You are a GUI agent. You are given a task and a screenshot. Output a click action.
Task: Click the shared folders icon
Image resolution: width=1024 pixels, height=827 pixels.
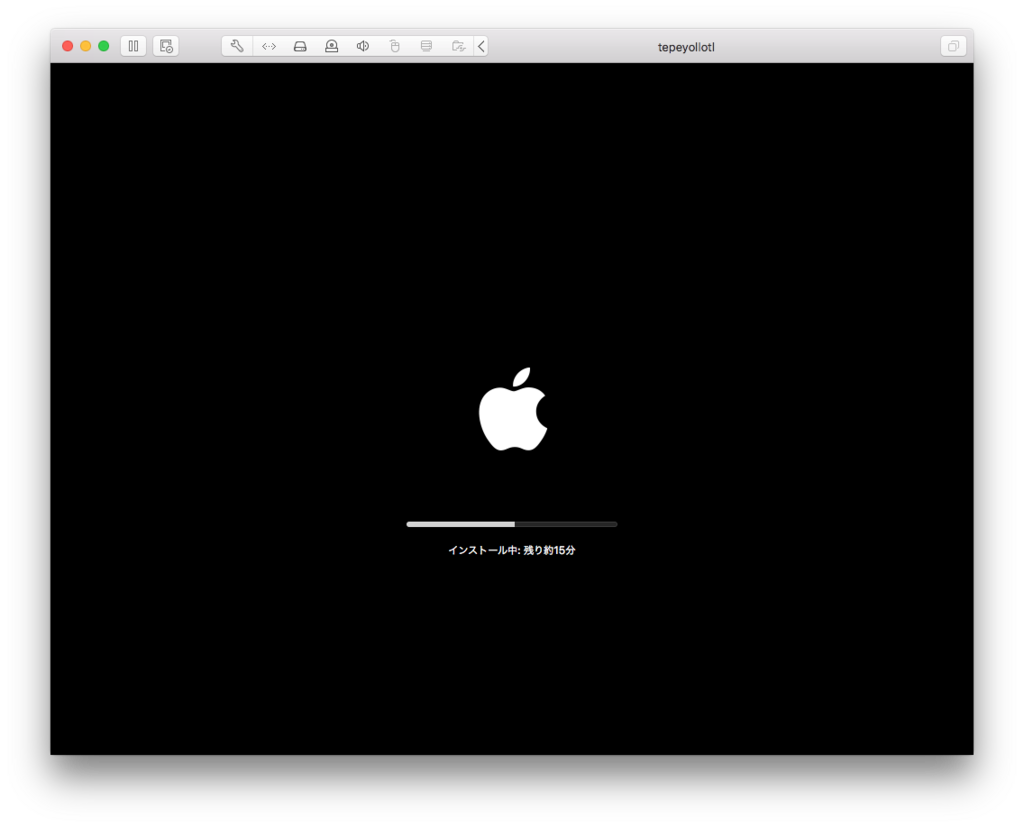pos(458,46)
